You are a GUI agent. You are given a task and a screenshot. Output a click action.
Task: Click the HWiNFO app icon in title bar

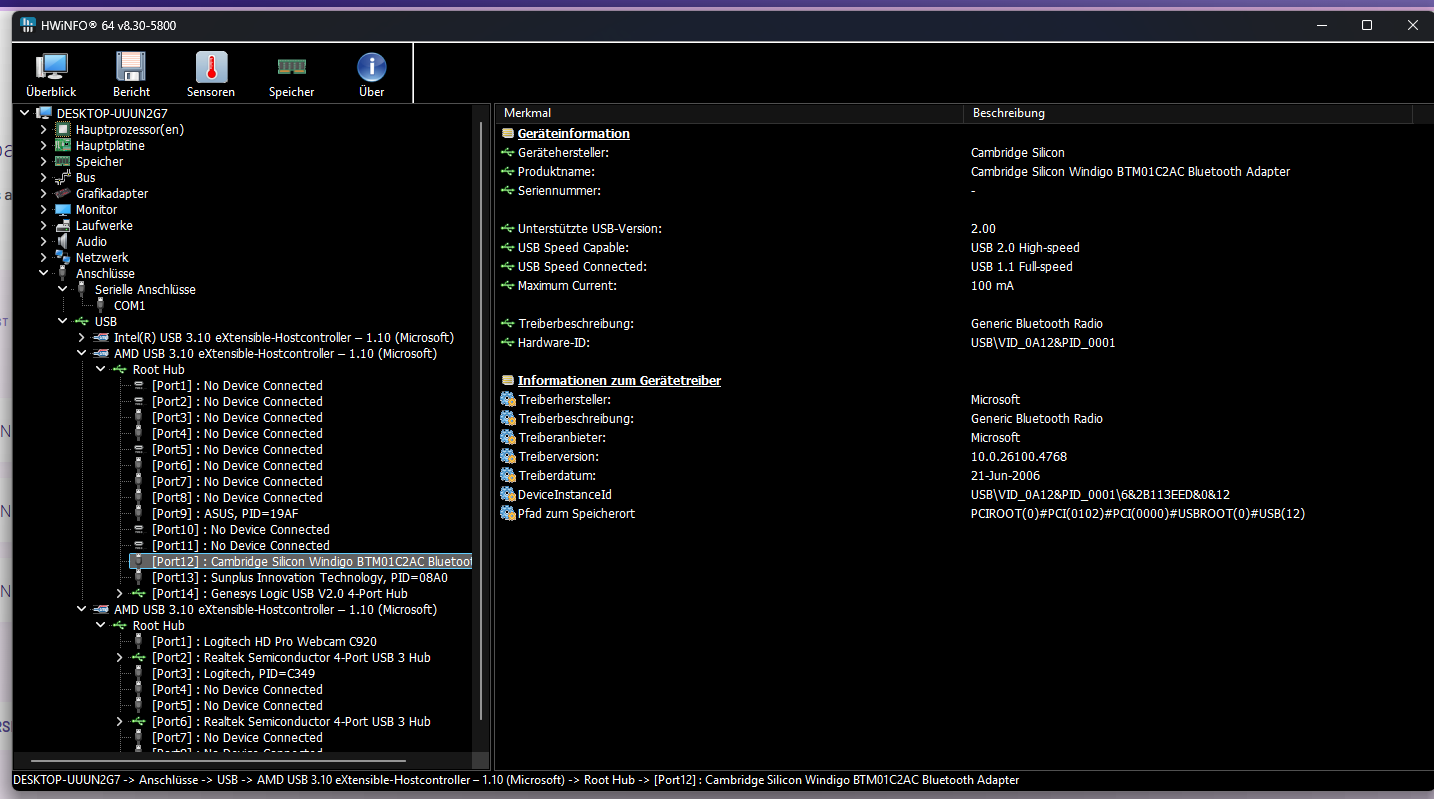click(28, 25)
